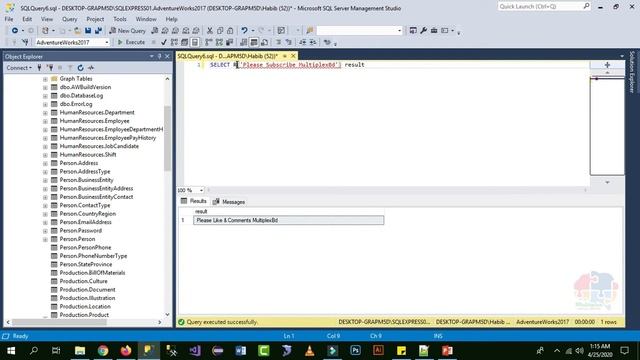Click Object Explorer Disconnect plug icon
Viewport: 640px width, 360px height.
coord(50,68)
